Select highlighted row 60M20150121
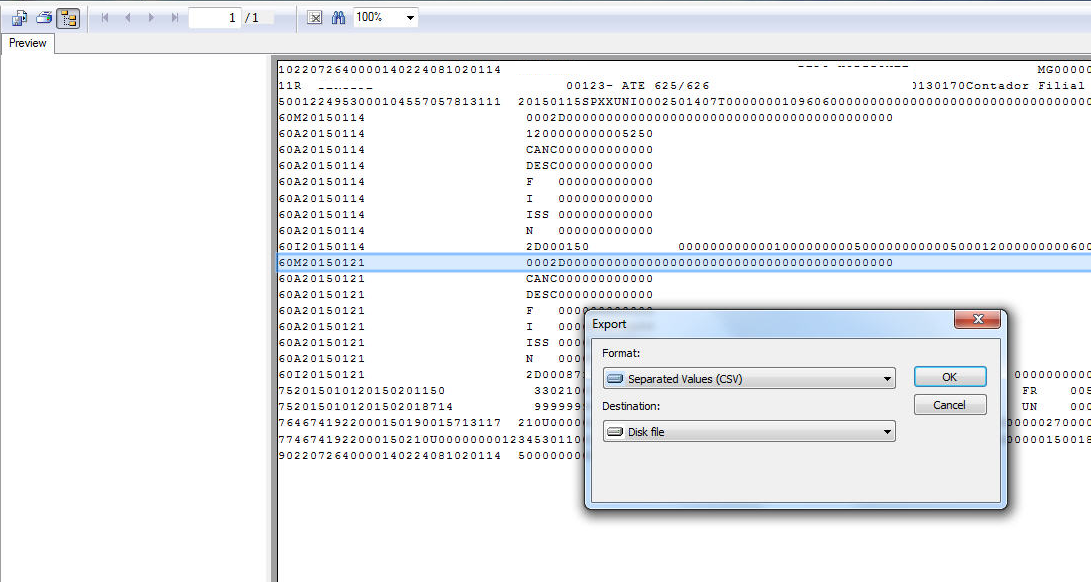Screen dimensions: 1091x582 click(x=322, y=262)
